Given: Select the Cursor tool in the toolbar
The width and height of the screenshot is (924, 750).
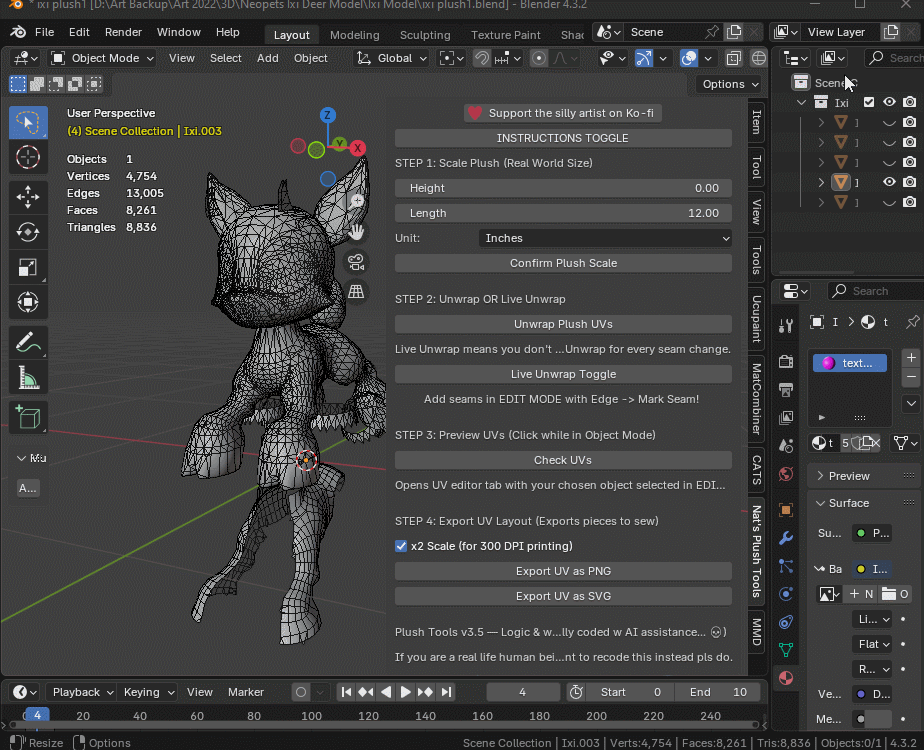Looking at the screenshot, I should pyautogui.click(x=28, y=157).
